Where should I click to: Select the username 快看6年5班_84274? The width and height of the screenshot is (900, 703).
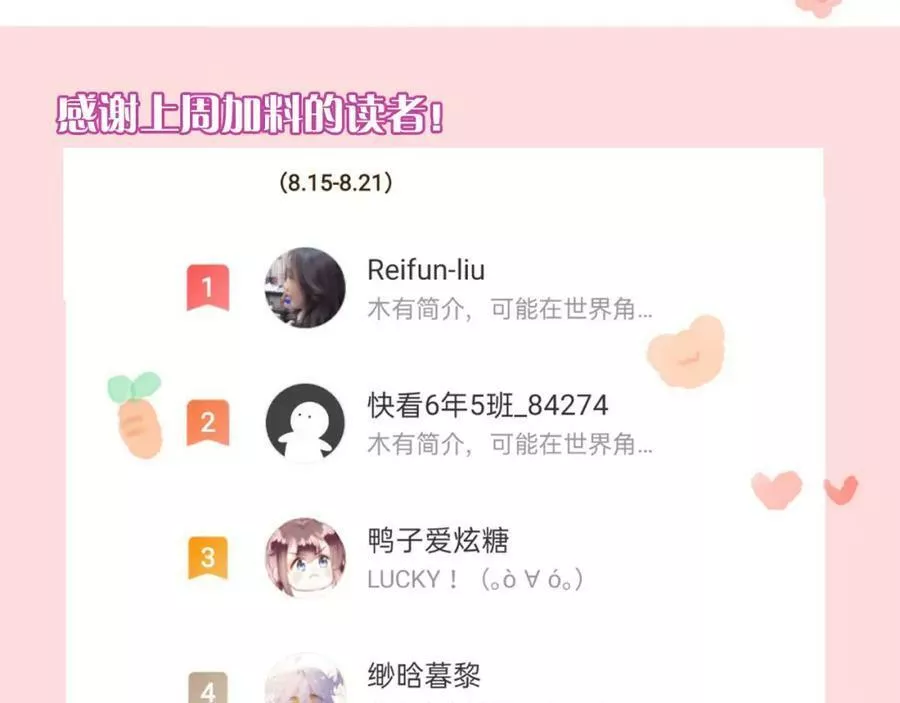pyautogui.click(x=487, y=405)
